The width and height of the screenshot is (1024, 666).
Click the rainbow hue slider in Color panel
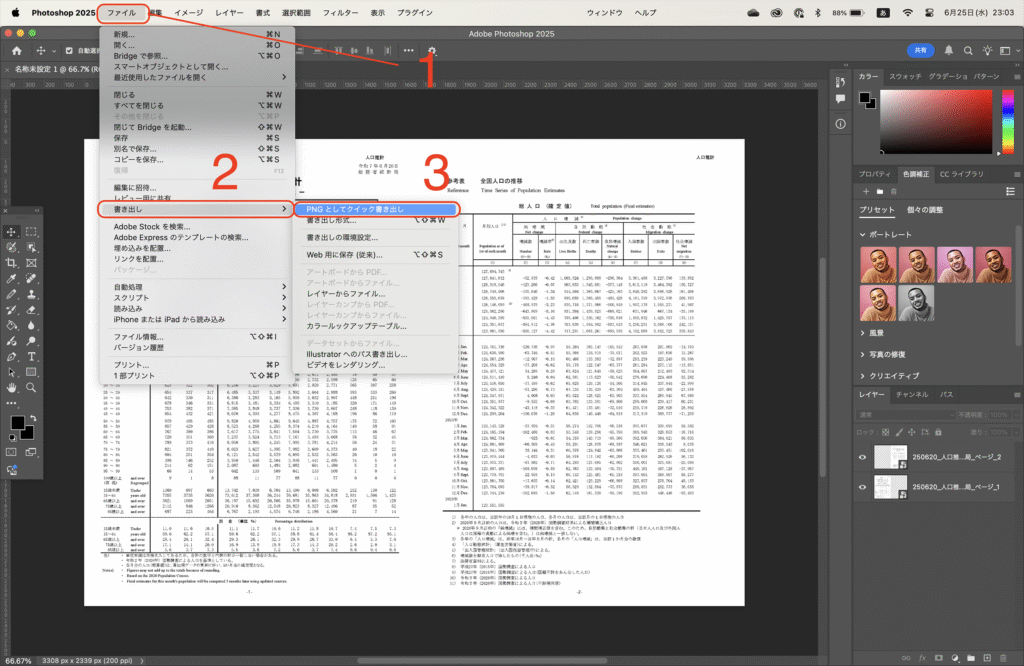click(x=1008, y=121)
